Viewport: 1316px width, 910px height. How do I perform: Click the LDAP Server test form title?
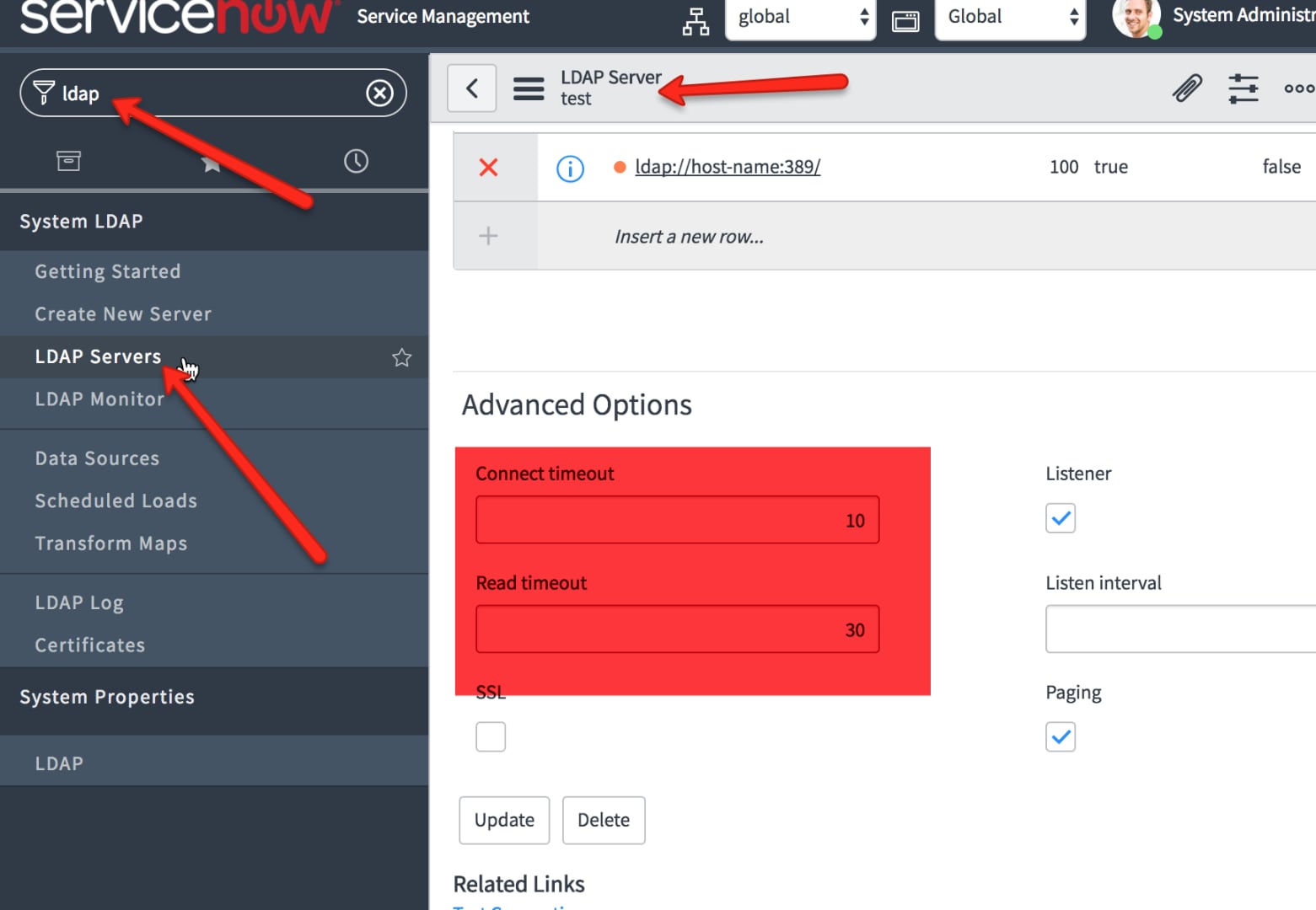(x=611, y=88)
